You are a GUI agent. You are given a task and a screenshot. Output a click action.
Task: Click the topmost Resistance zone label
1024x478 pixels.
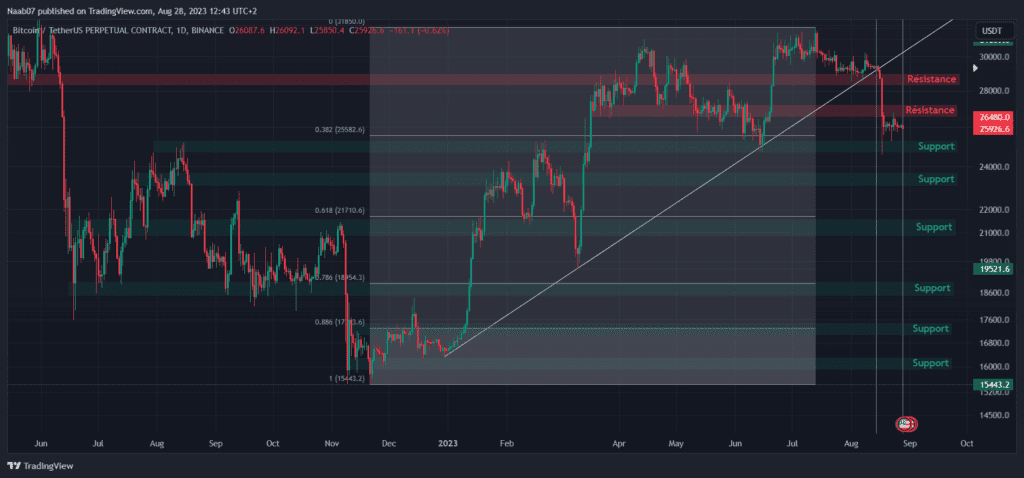coord(932,79)
